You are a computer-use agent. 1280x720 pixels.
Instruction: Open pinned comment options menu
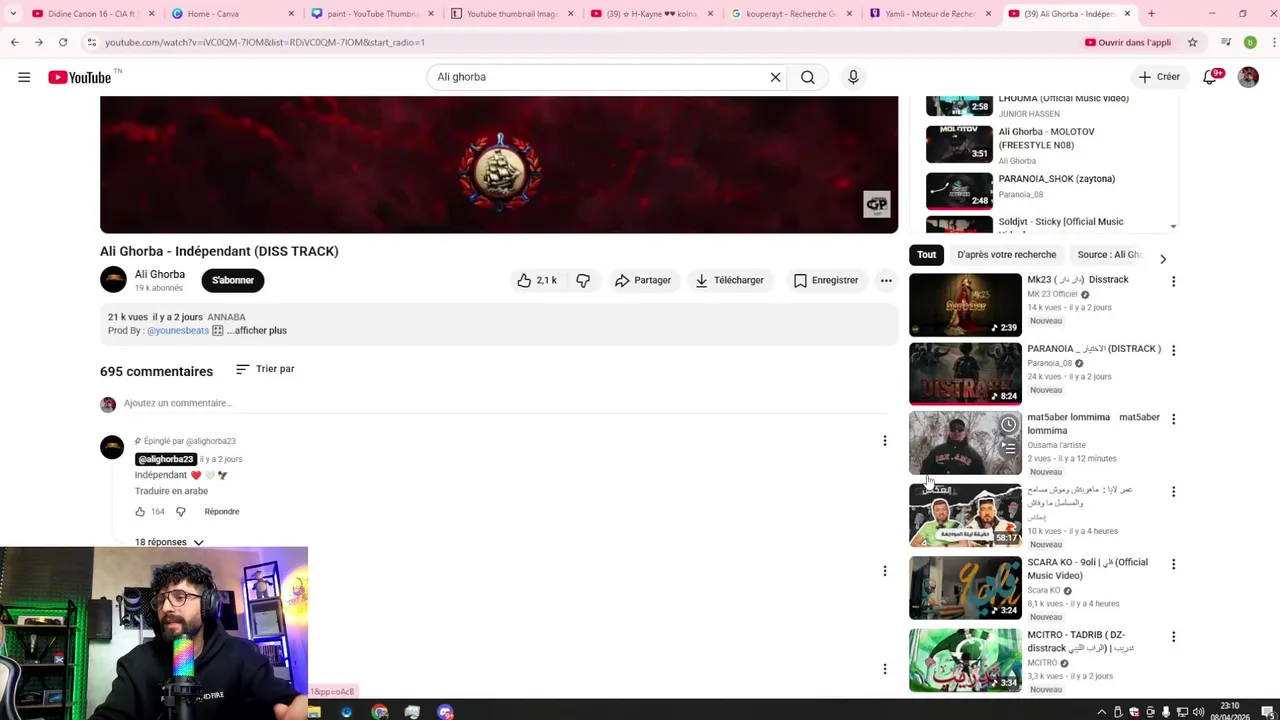click(x=884, y=441)
